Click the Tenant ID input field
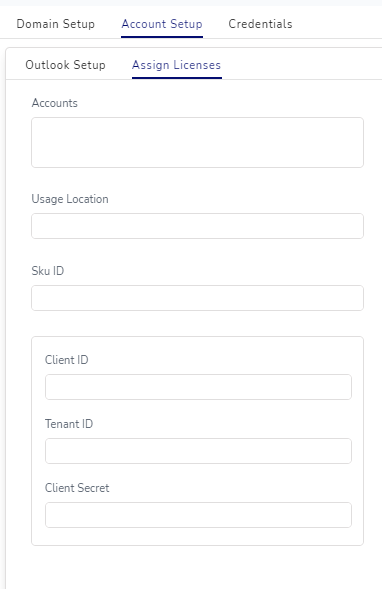Screen dimensions: 382x589 198,451
